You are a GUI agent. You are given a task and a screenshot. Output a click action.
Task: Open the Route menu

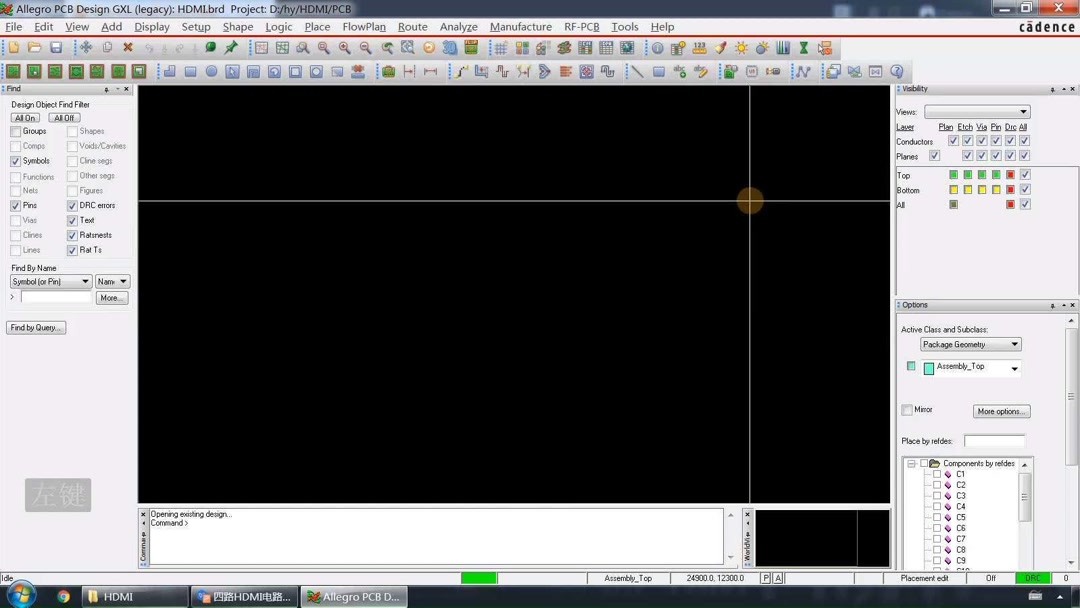412,27
